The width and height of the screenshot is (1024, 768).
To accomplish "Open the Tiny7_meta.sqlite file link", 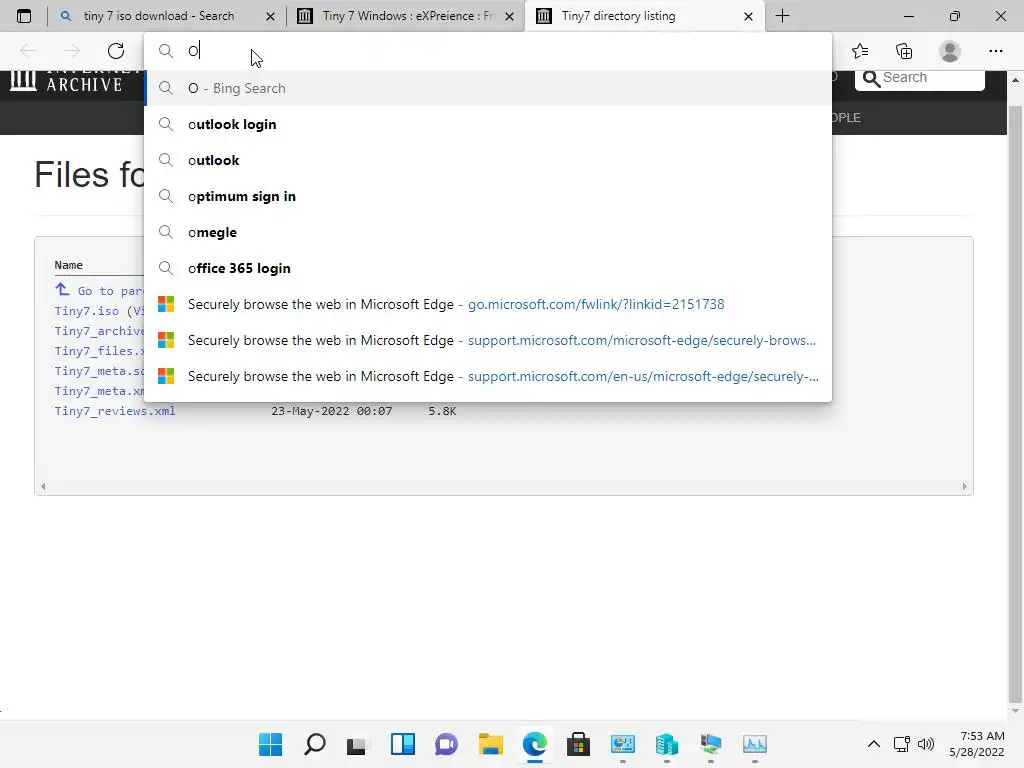I will point(99,371).
